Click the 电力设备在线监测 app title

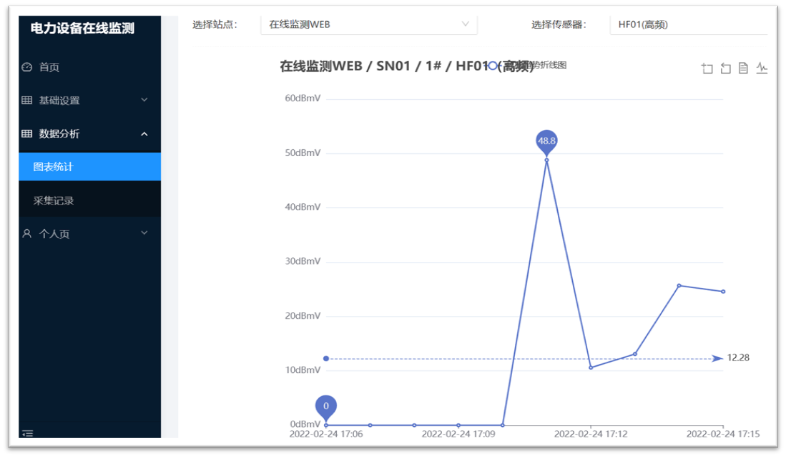tap(82, 28)
